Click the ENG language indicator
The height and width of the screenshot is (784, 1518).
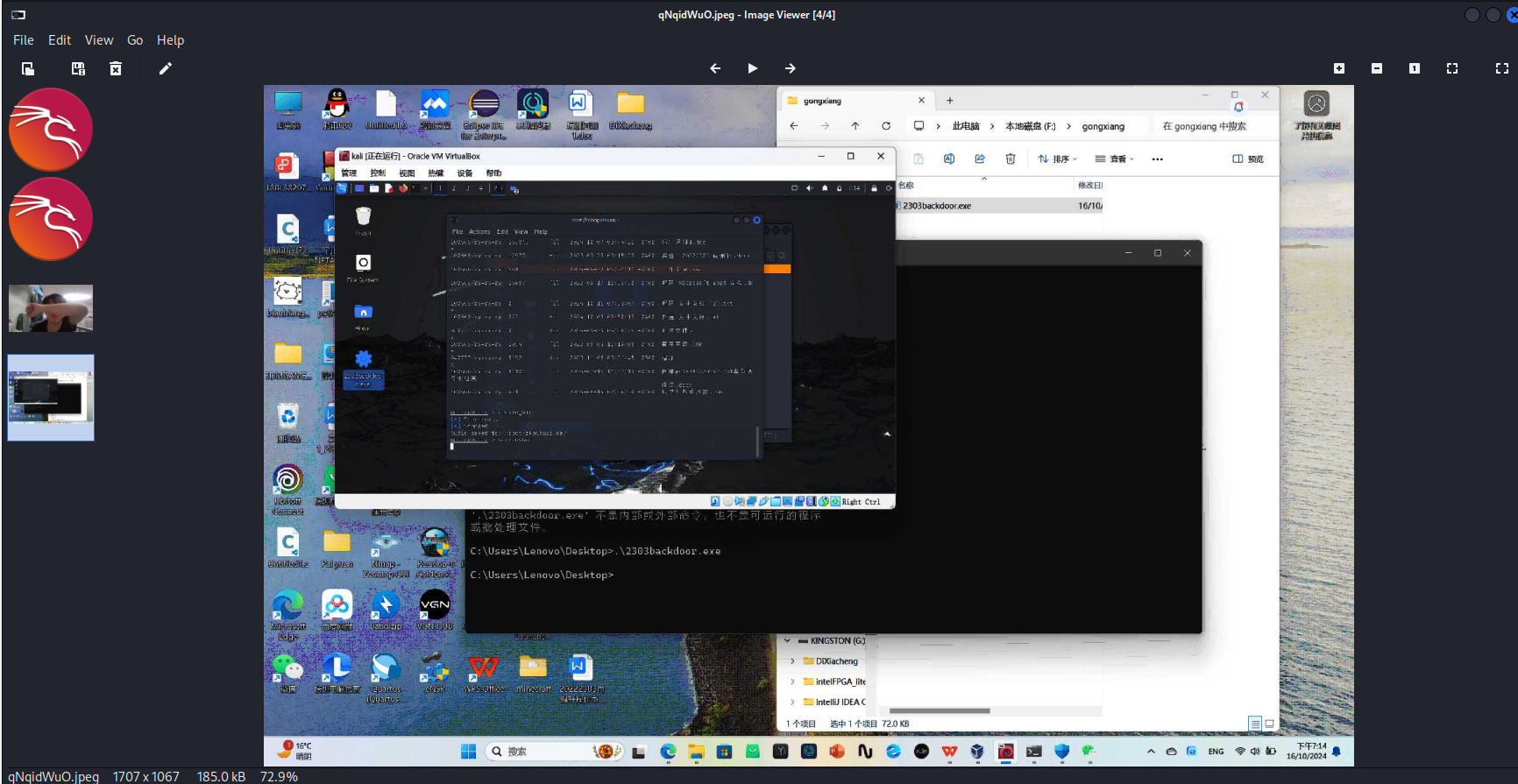pos(1216,752)
